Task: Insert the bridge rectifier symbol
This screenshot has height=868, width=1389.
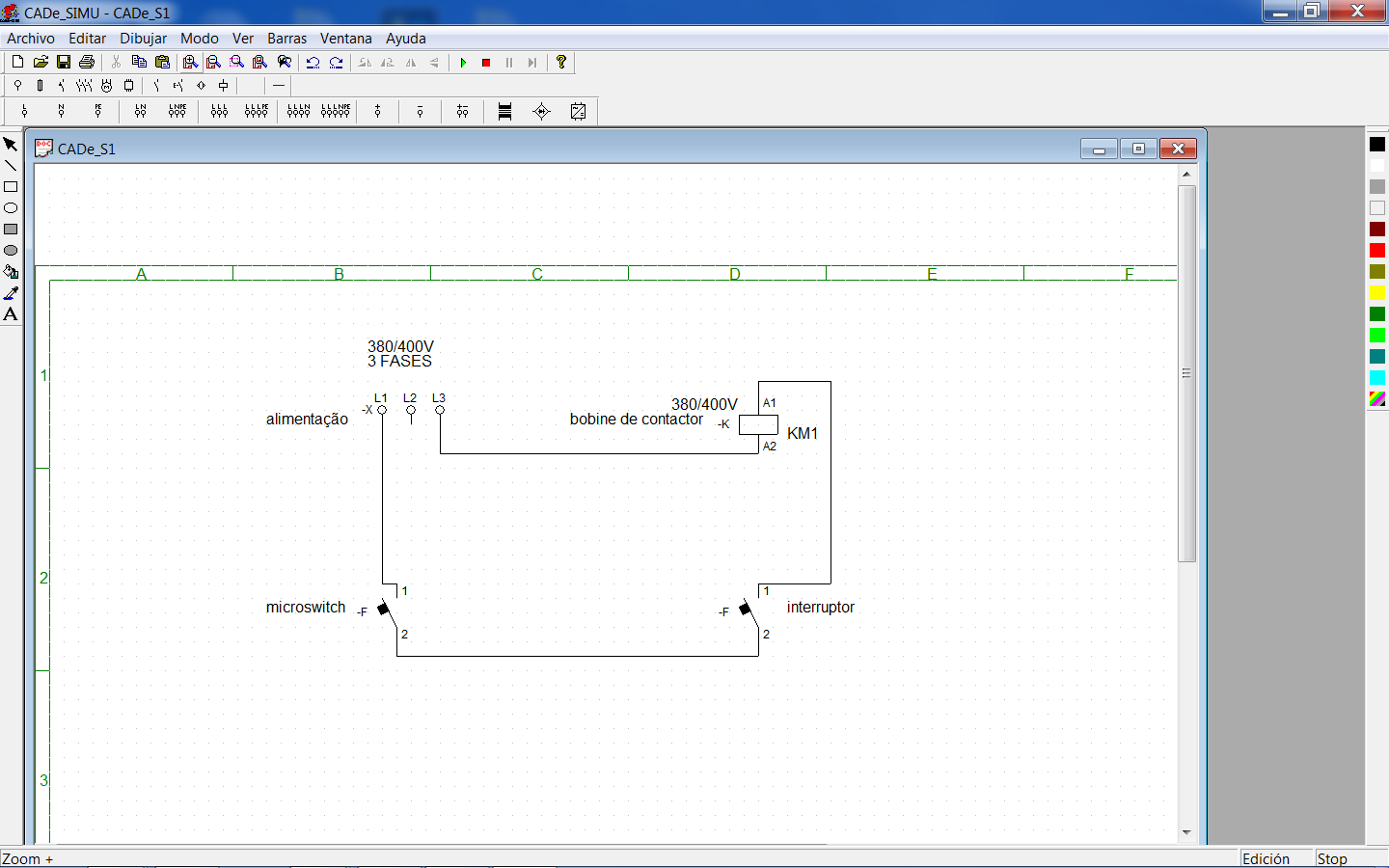Action: 541,111
